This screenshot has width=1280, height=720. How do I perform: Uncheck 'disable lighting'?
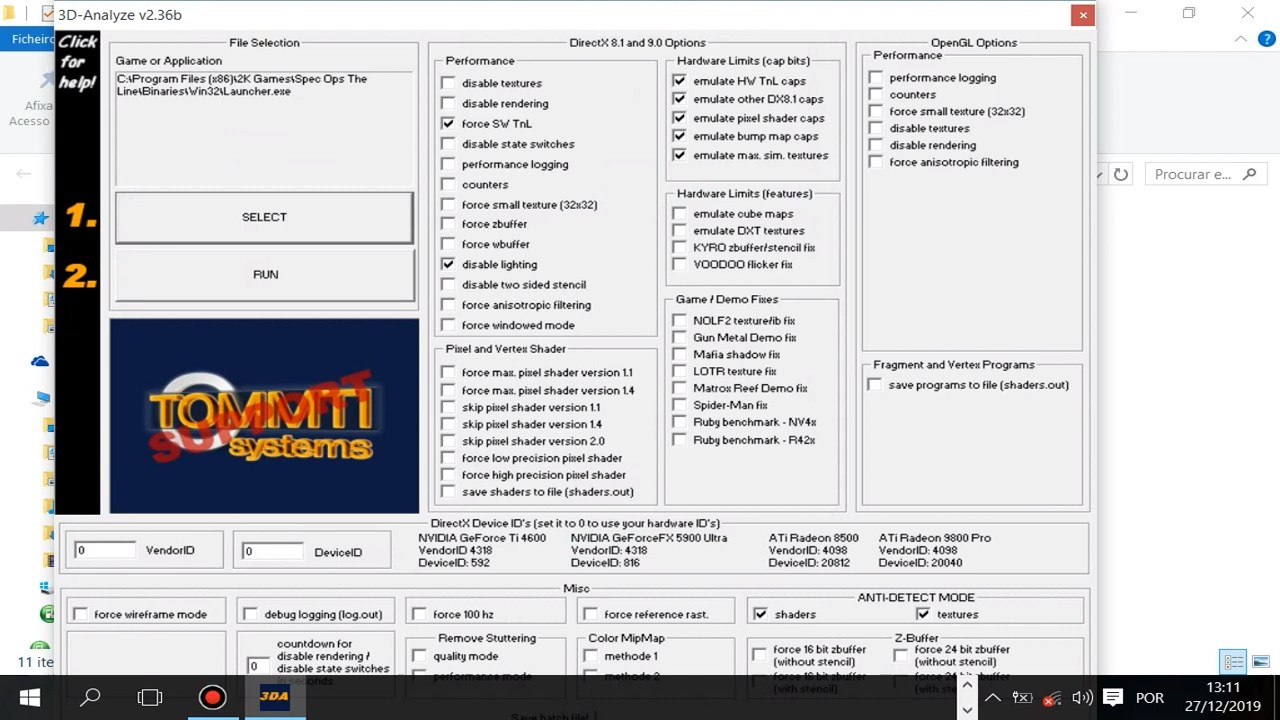(448, 264)
